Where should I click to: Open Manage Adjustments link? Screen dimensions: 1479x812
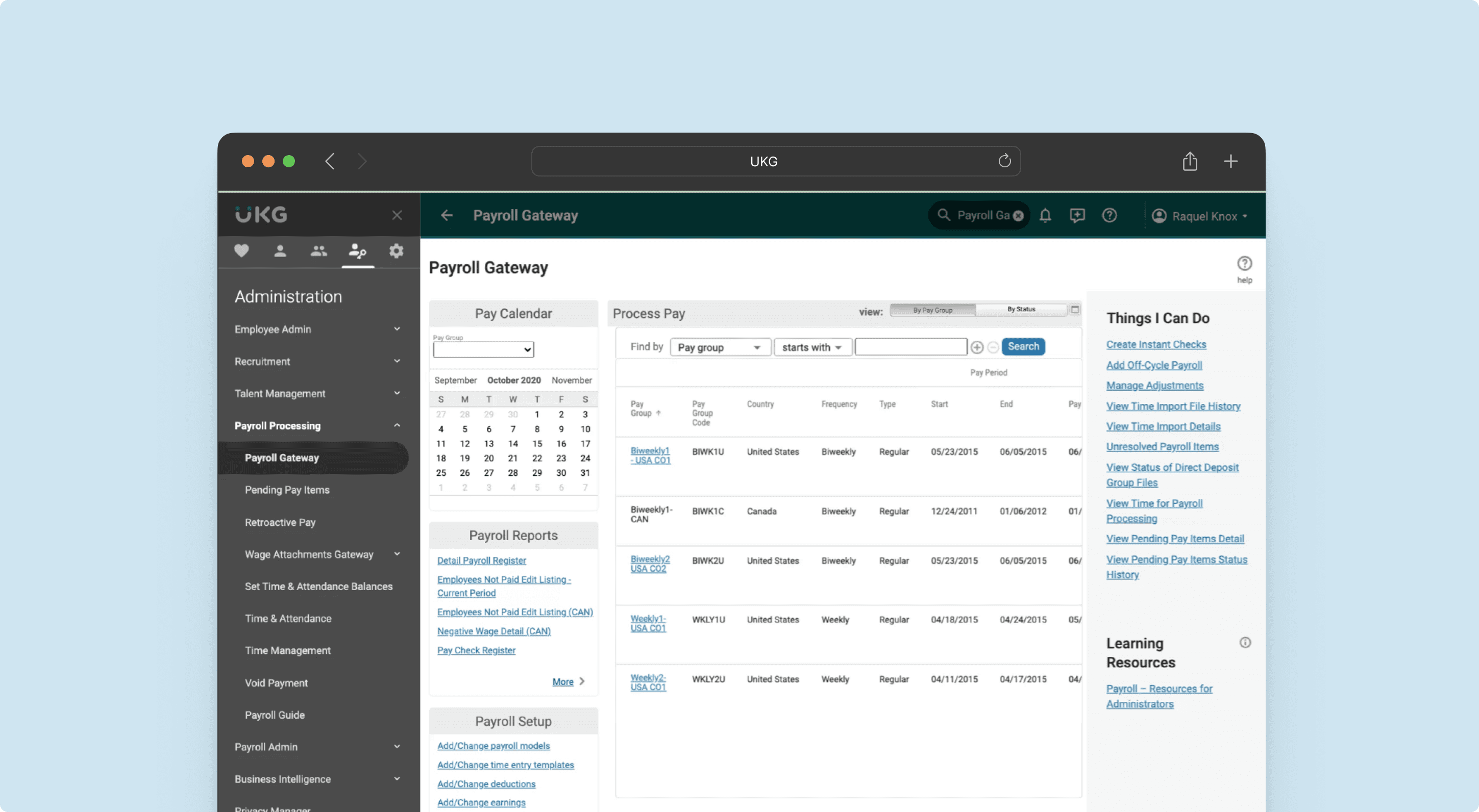(1154, 386)
